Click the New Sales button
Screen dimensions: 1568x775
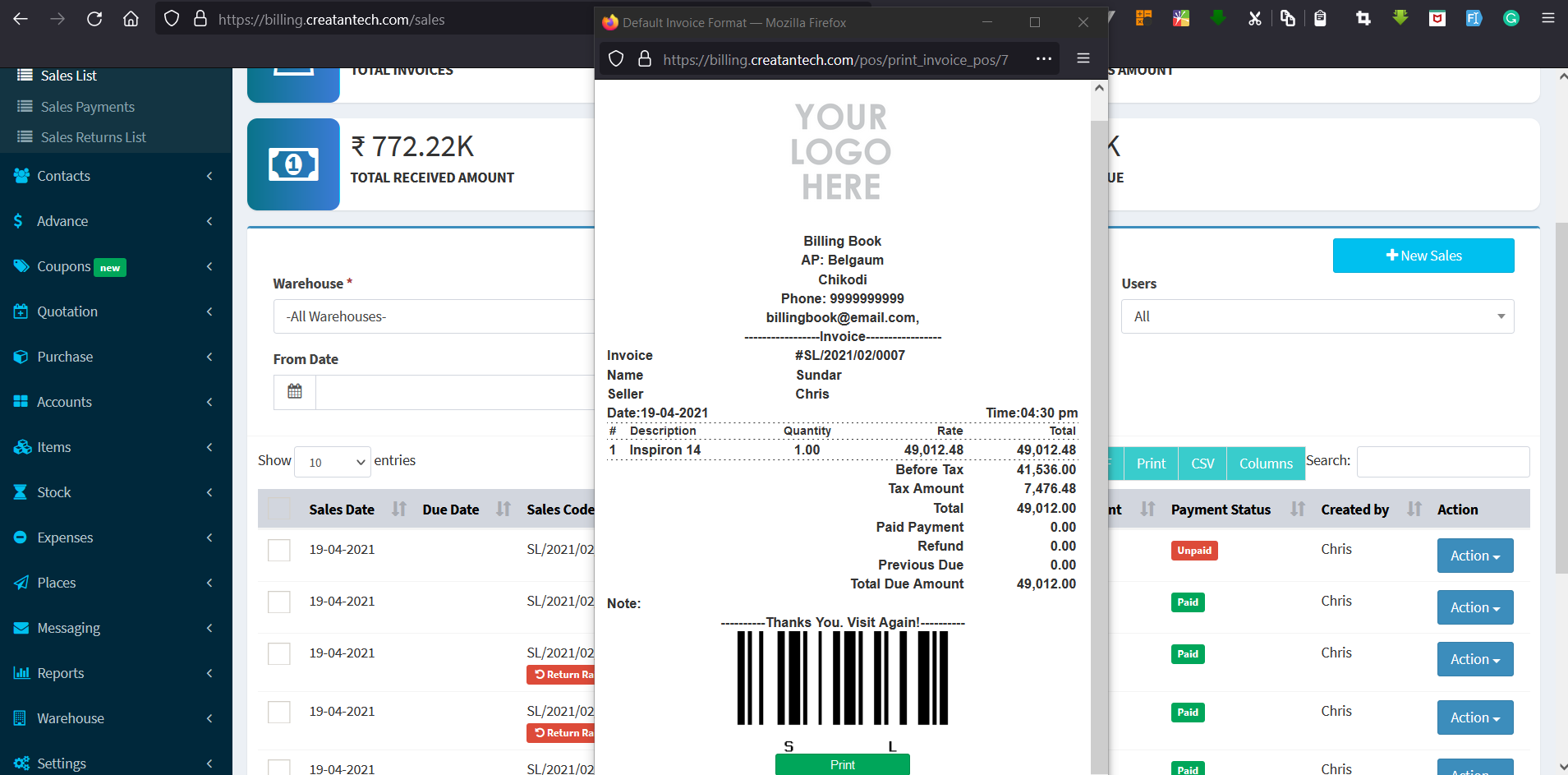[x=1423, y=256]
